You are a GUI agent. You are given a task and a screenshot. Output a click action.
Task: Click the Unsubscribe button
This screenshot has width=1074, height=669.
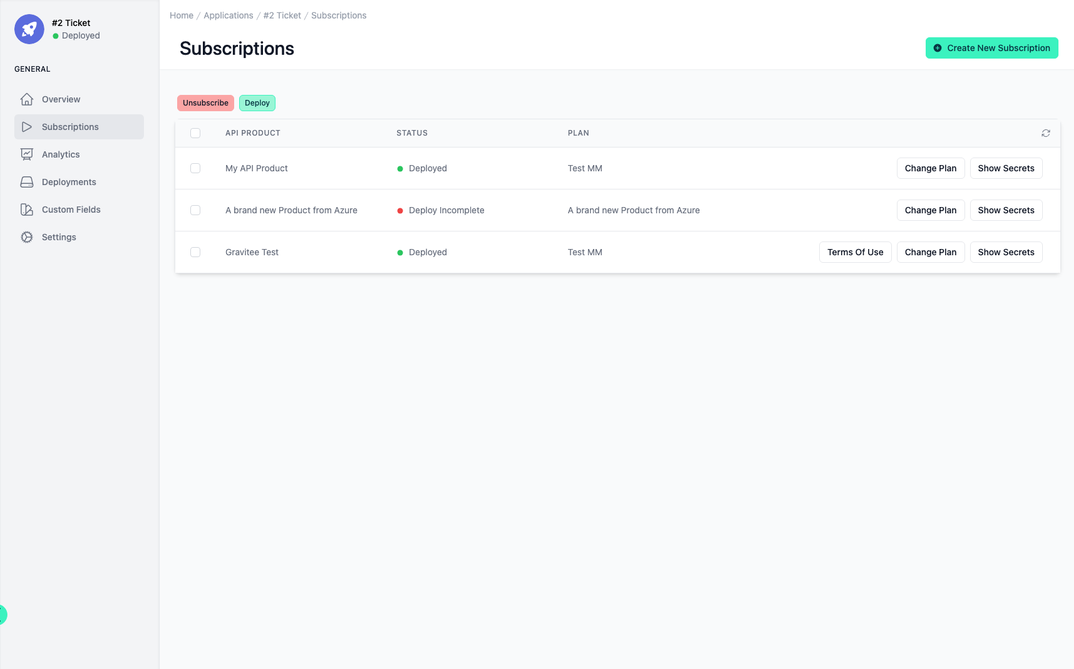(205, 102)
